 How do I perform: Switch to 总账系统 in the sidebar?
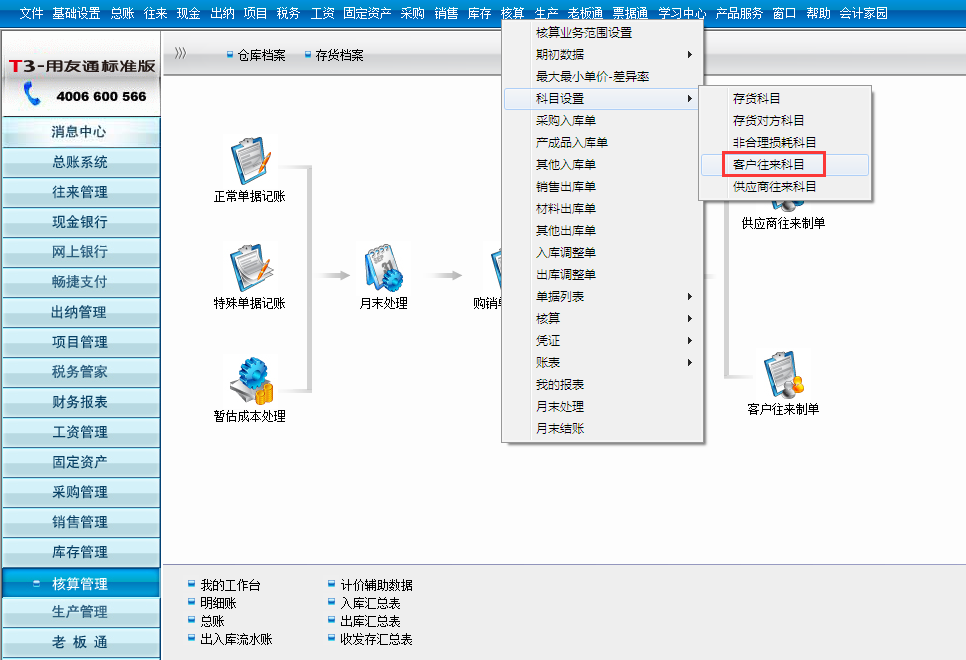pos(80,162)
